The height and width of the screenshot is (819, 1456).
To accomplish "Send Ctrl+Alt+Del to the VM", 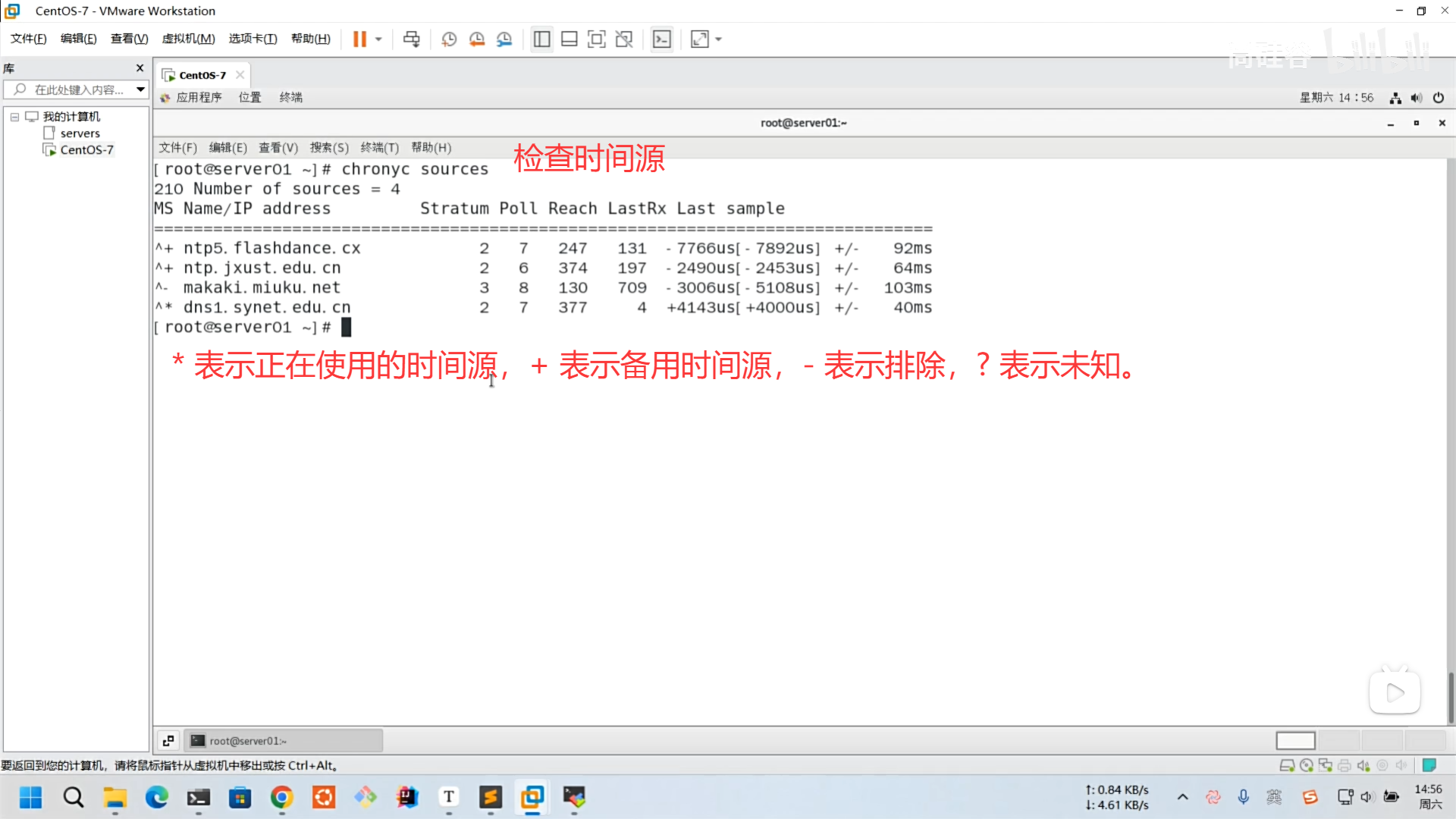I will (411, 39).
